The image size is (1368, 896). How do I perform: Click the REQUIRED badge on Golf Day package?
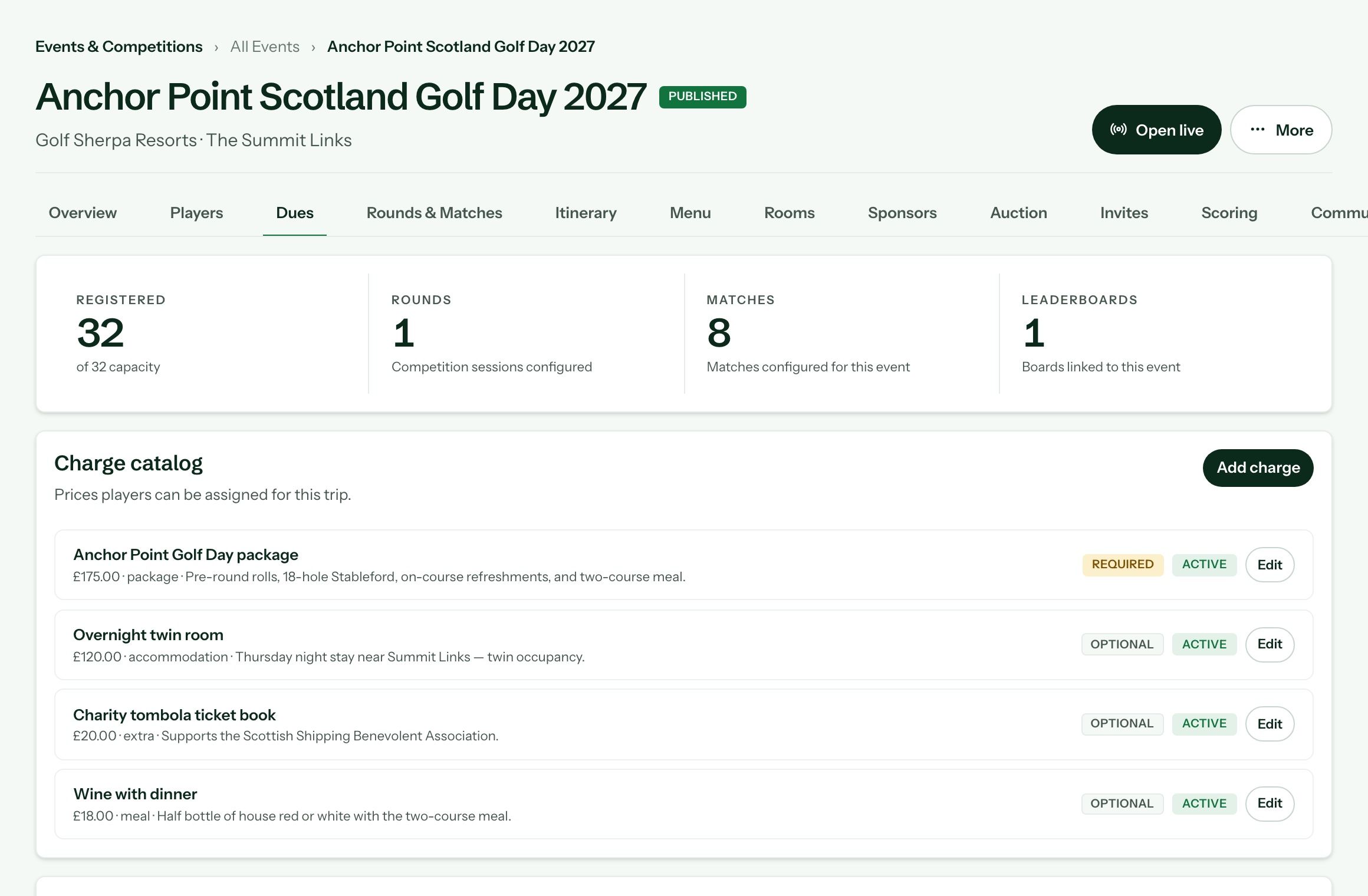click(1123, 564)
